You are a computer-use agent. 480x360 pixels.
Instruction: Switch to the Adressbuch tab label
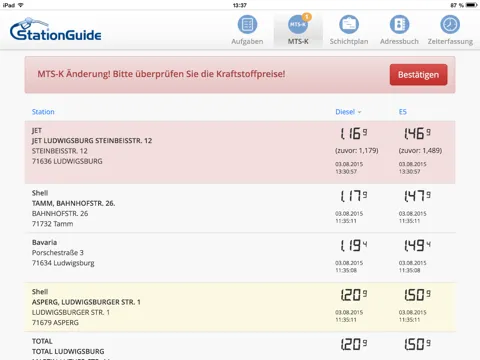coord(399,41)
